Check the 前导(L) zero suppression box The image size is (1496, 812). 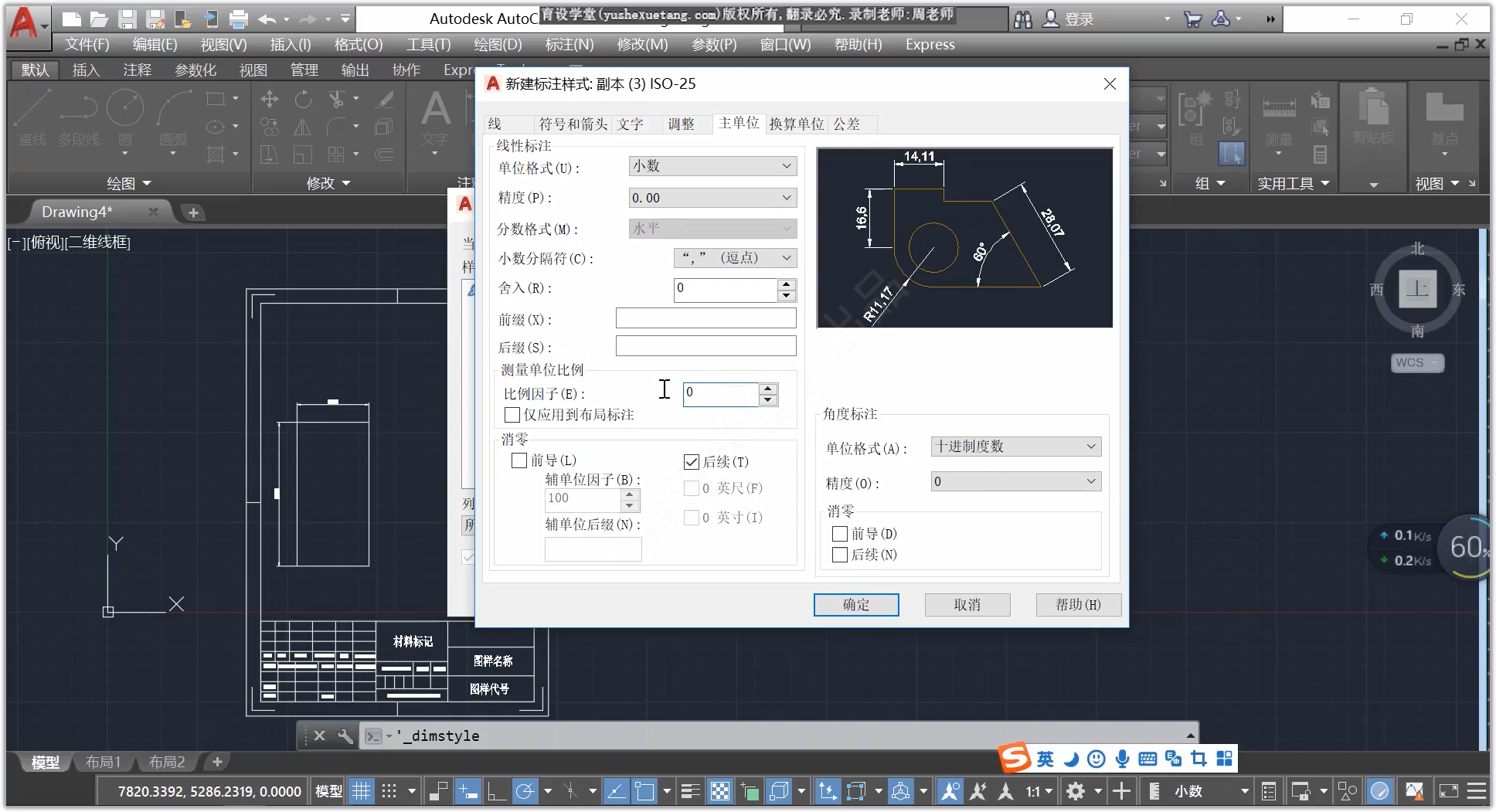[519, 460]
